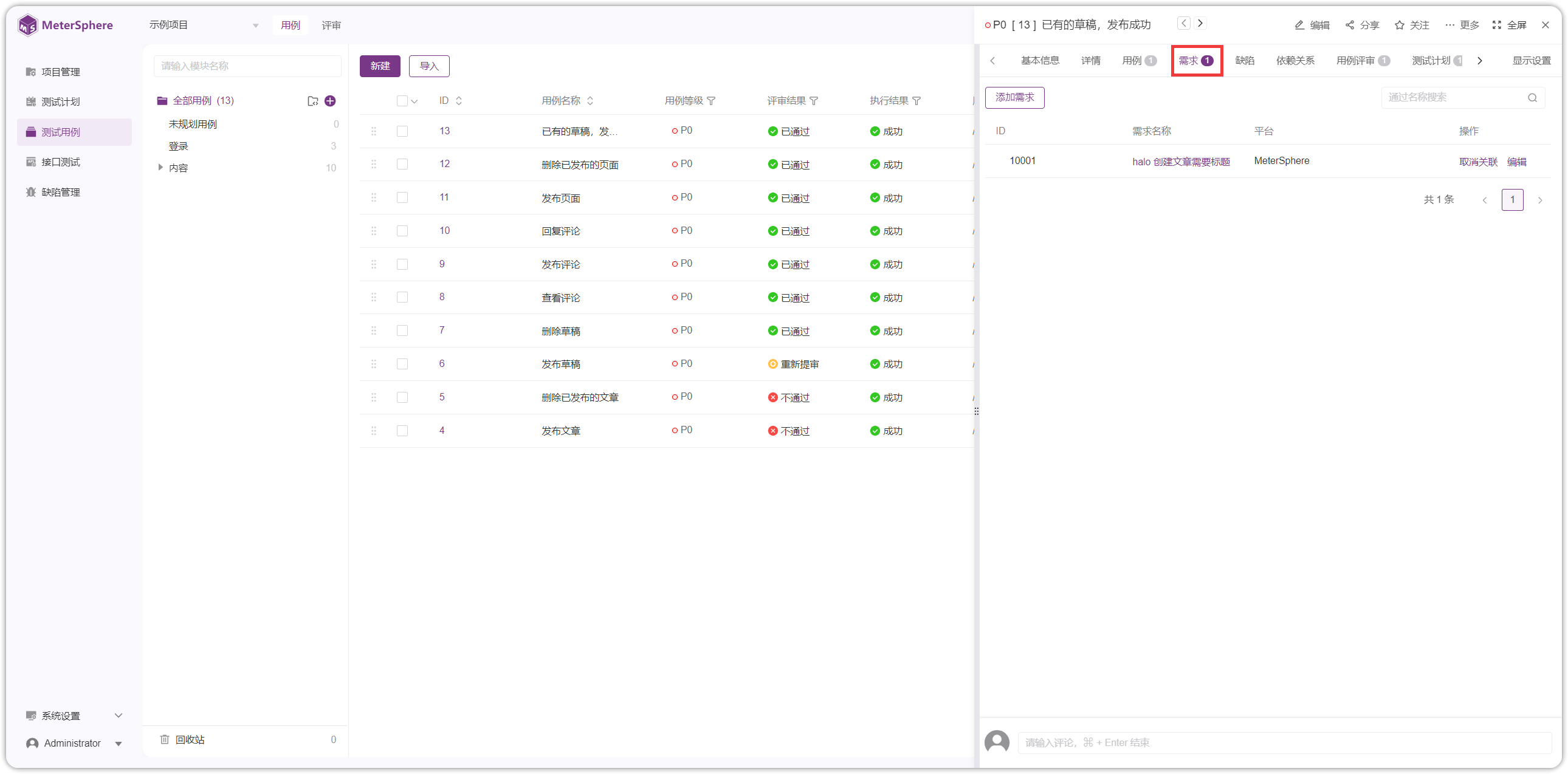Click the MeterSphere logo icon

pyautogui.click(x=27, y=26)
